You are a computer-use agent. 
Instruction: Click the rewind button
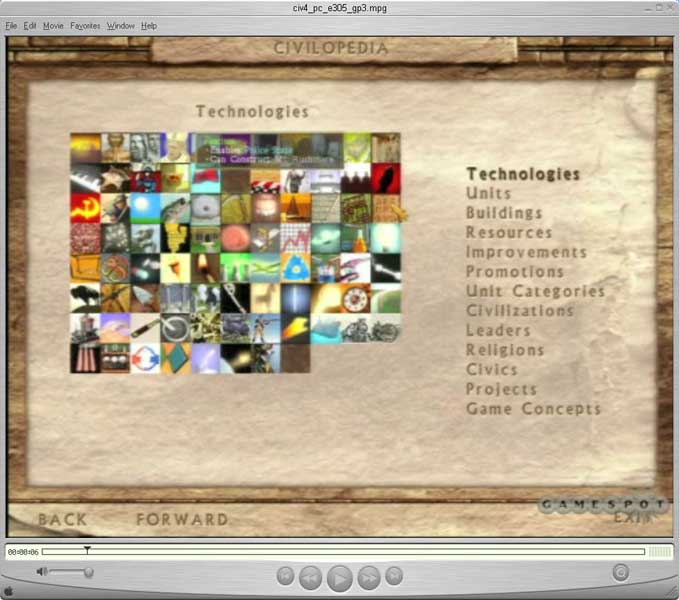[x=310, y=576]
